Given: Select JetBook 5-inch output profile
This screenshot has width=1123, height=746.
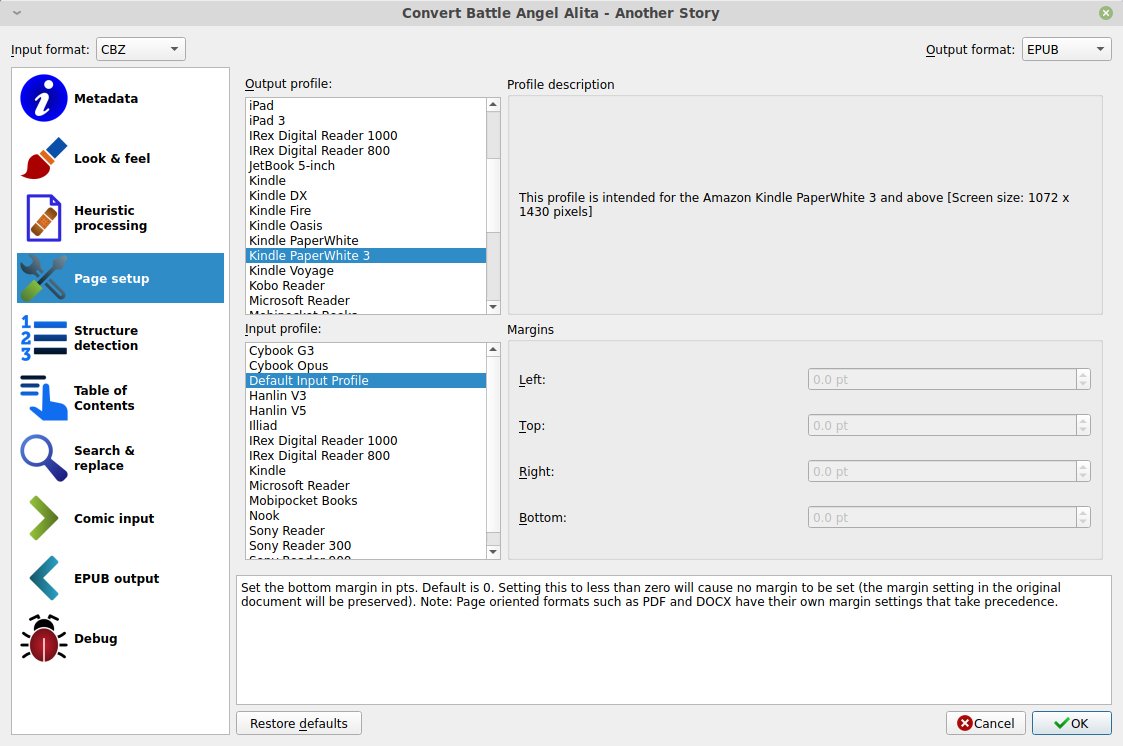Looking at the screenshot, I should (x=366, y=165).
